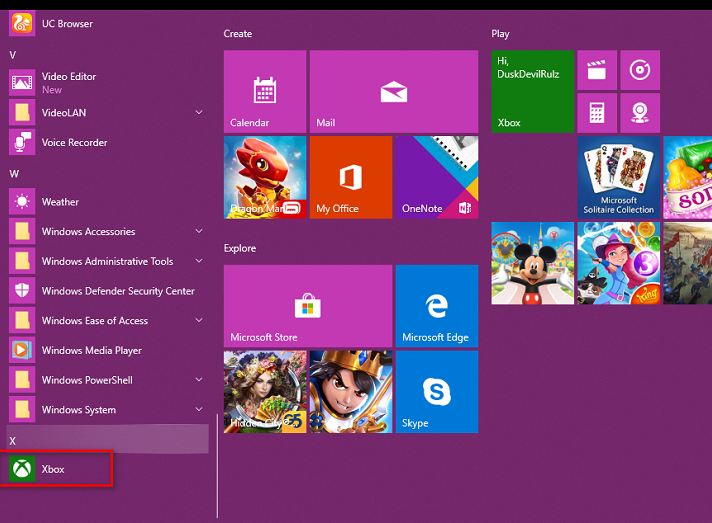Open Windows Defender Security Center
The width and height of the screenshot is (712, 523).
[x=107, y=291]
